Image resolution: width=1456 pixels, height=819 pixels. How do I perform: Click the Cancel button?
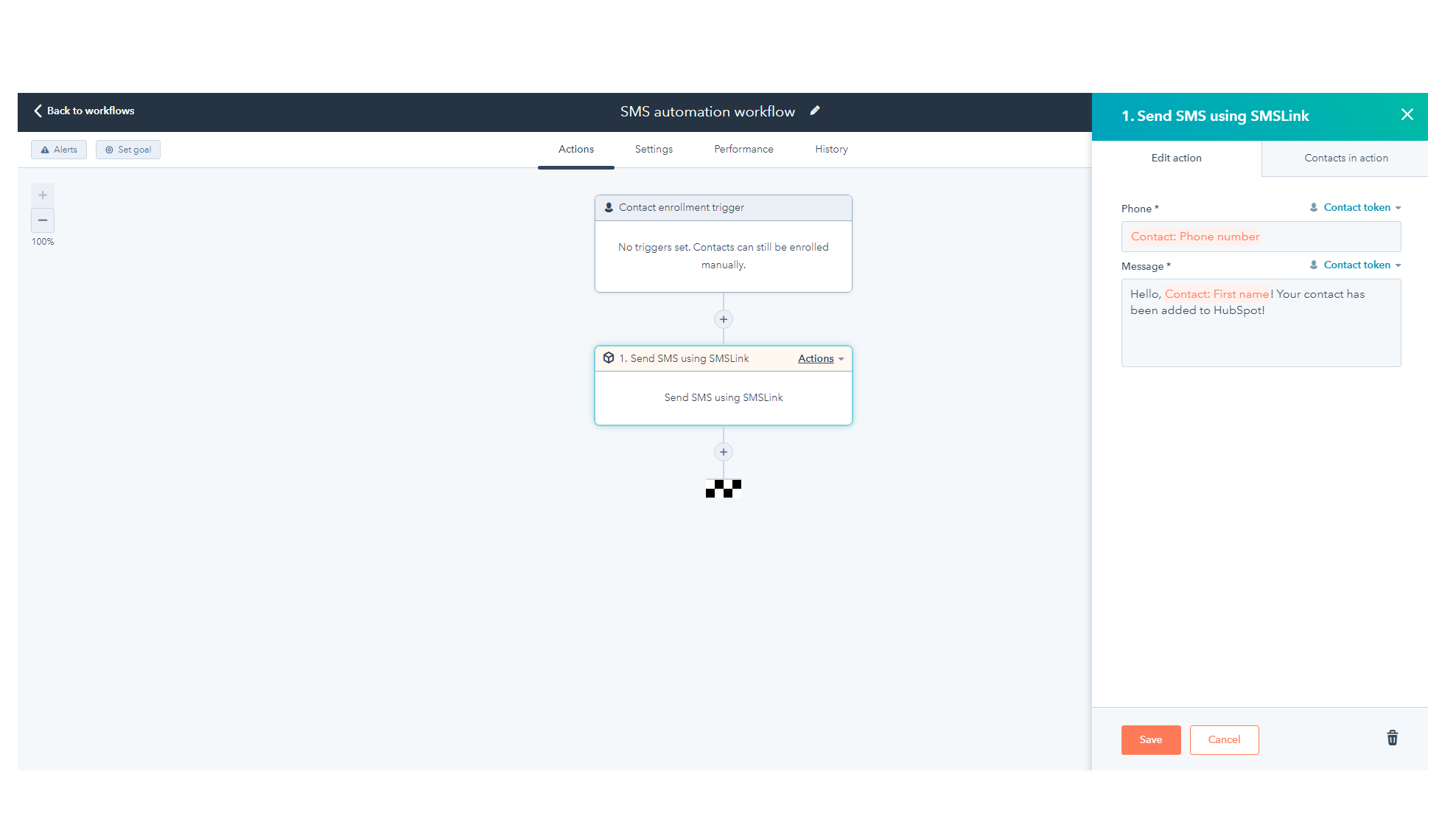coord(1224,739)
